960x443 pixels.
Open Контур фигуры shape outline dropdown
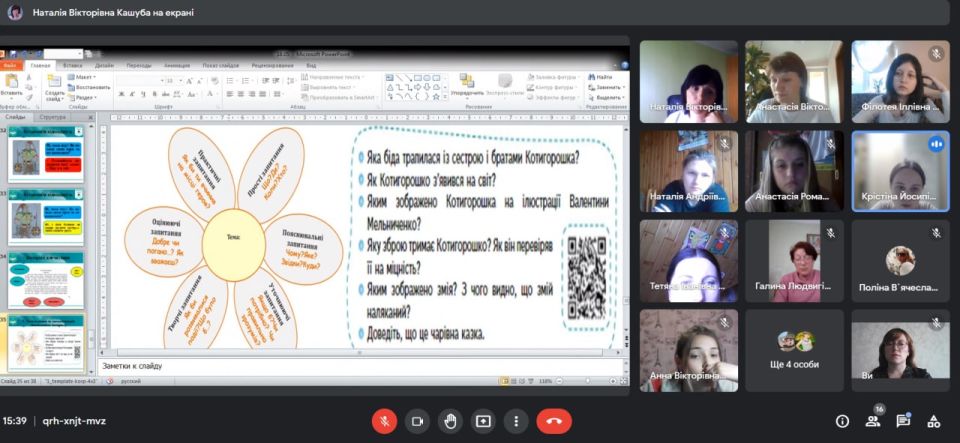click(552, 87)
